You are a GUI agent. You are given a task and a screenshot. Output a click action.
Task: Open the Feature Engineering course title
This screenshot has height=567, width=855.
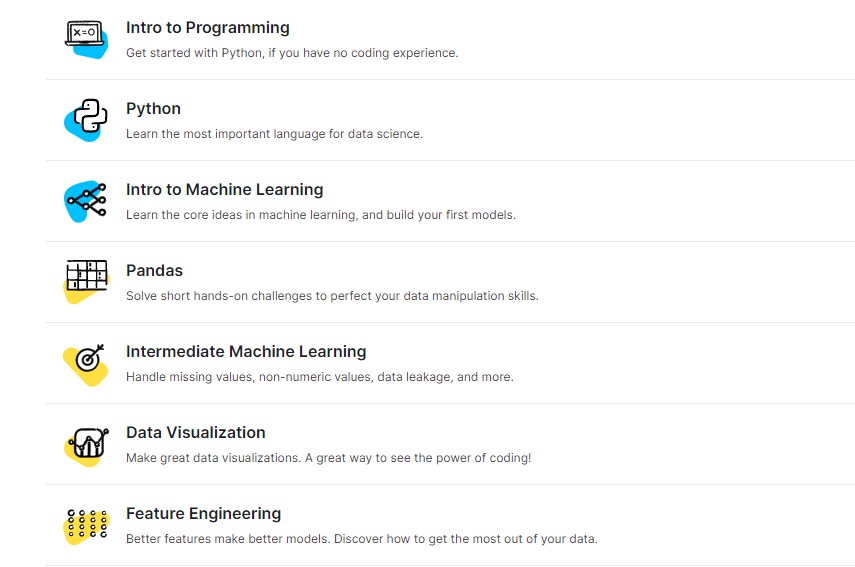pyautogui.click(x=203, y=514)
